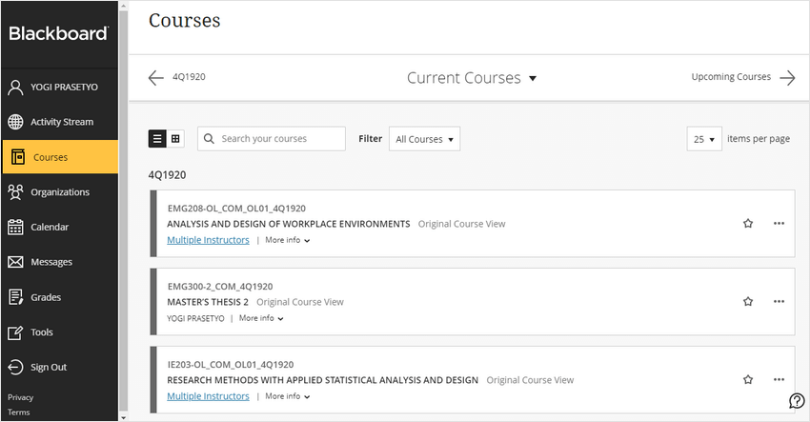Open the 25 items per page dropdown
Viewport: 810px width, 422px height.
pyautogui.click(x=704, y=139)
